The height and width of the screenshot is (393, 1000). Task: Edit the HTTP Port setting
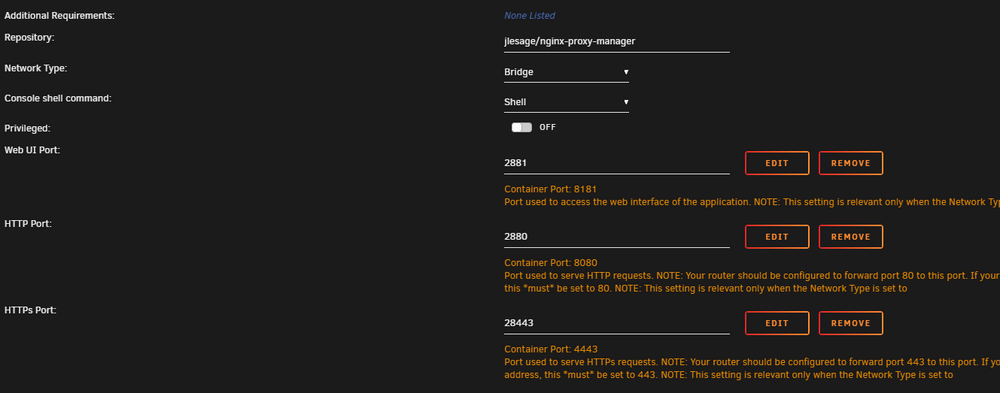[x=777, y=237]
